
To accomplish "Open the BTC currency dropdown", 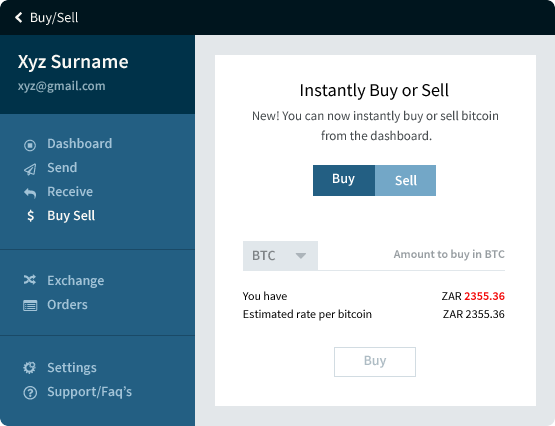I will point(280,256).
